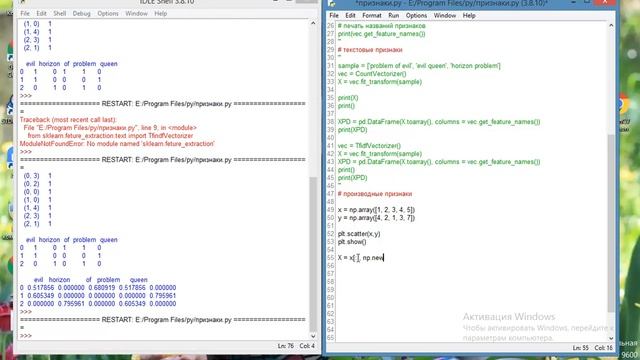Click 'Ln: 55' in editor status bar
This screenshot has height=360, width=640.
tap(580, 348)
